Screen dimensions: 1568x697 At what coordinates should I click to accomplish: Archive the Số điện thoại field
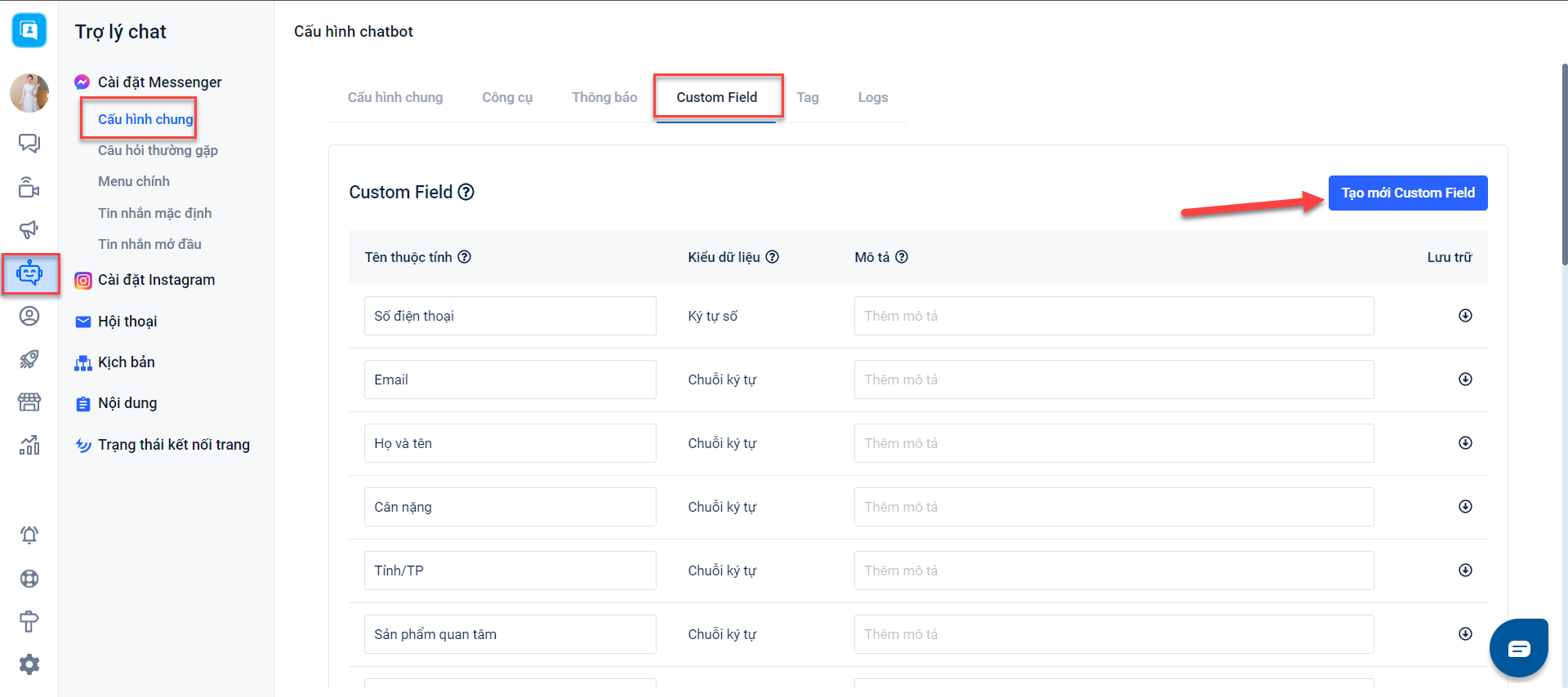pos(1465,316)
